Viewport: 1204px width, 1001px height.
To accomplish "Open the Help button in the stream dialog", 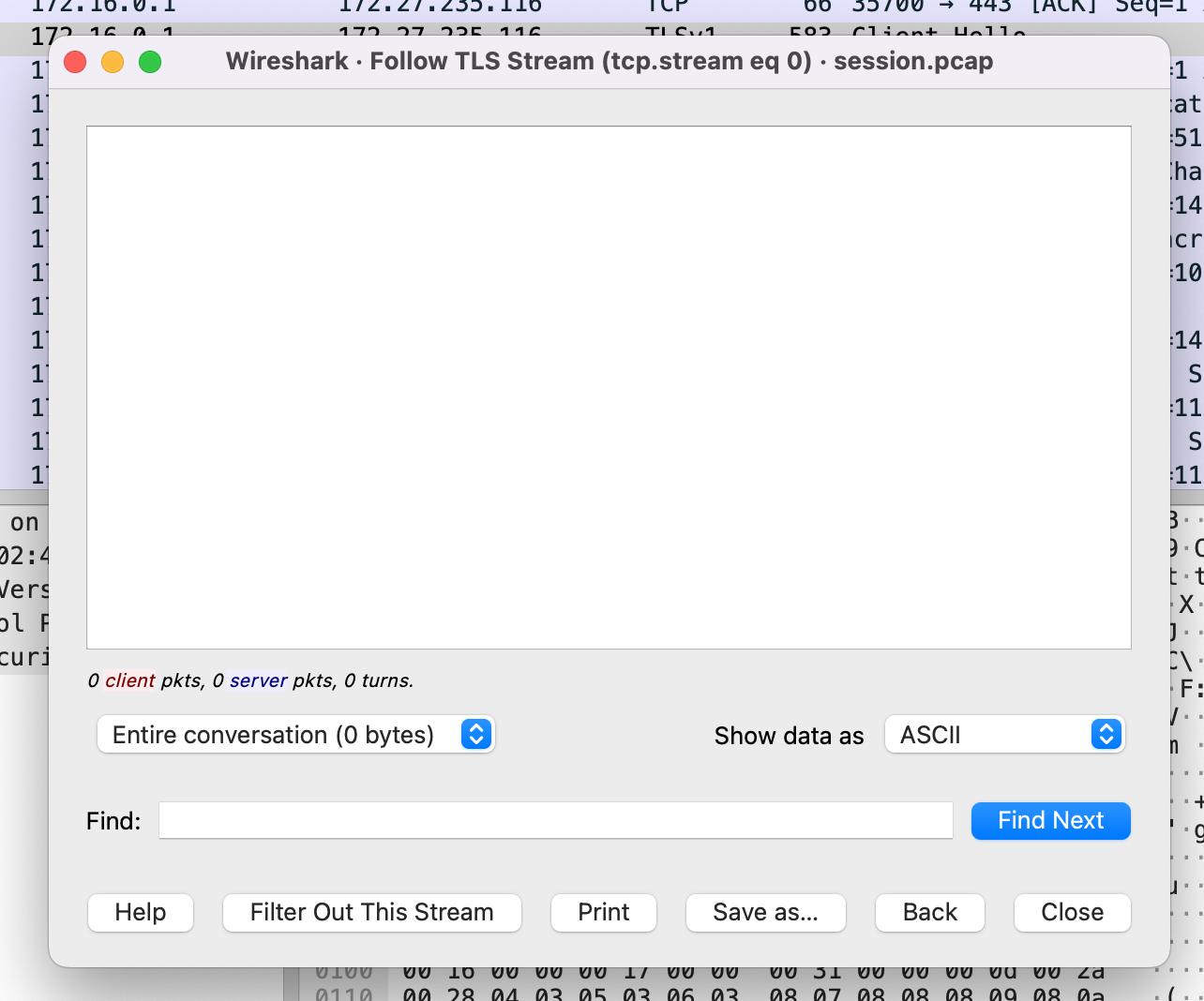I will pos(141,912).
